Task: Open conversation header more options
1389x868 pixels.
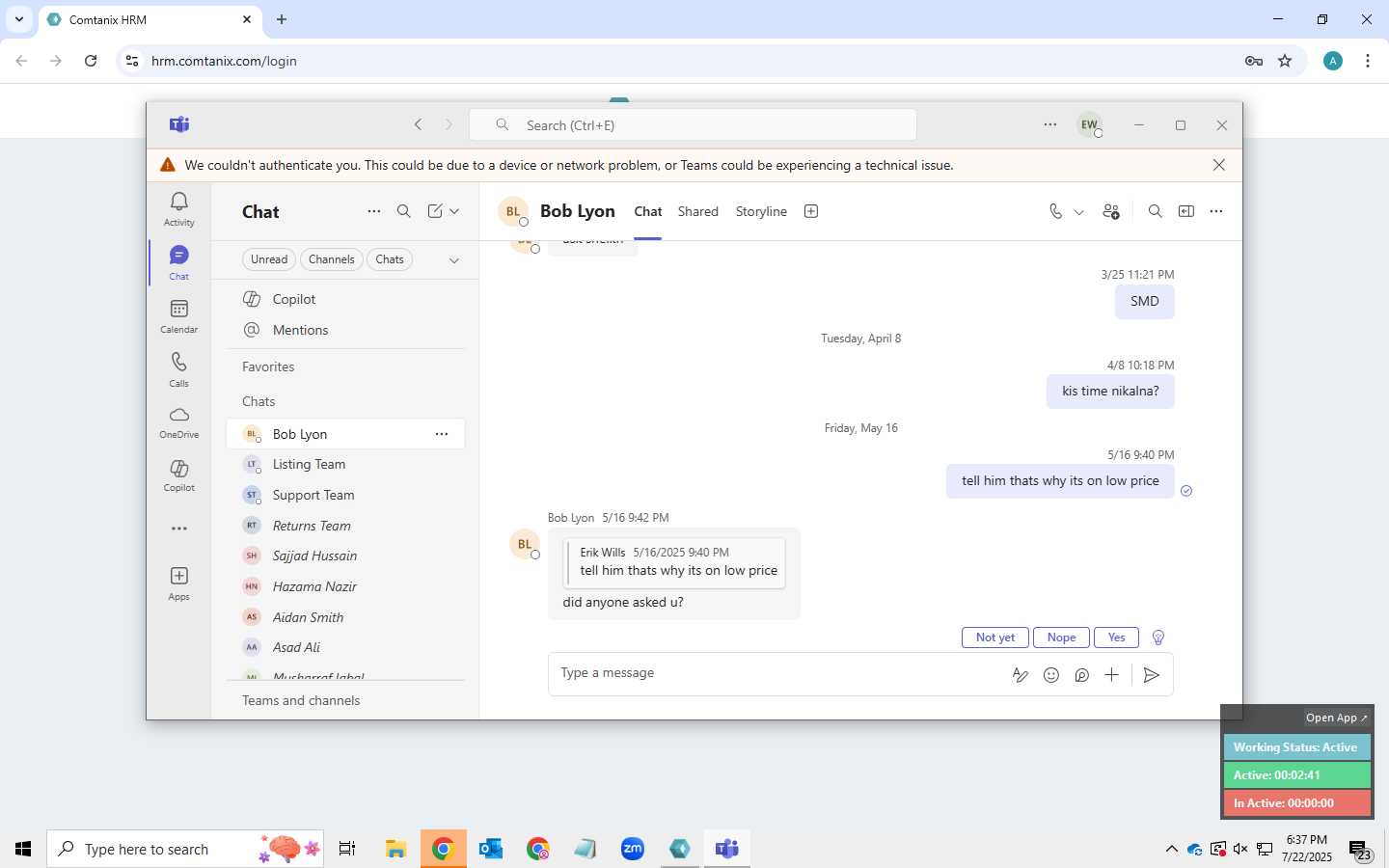Action: [1216, 211]
